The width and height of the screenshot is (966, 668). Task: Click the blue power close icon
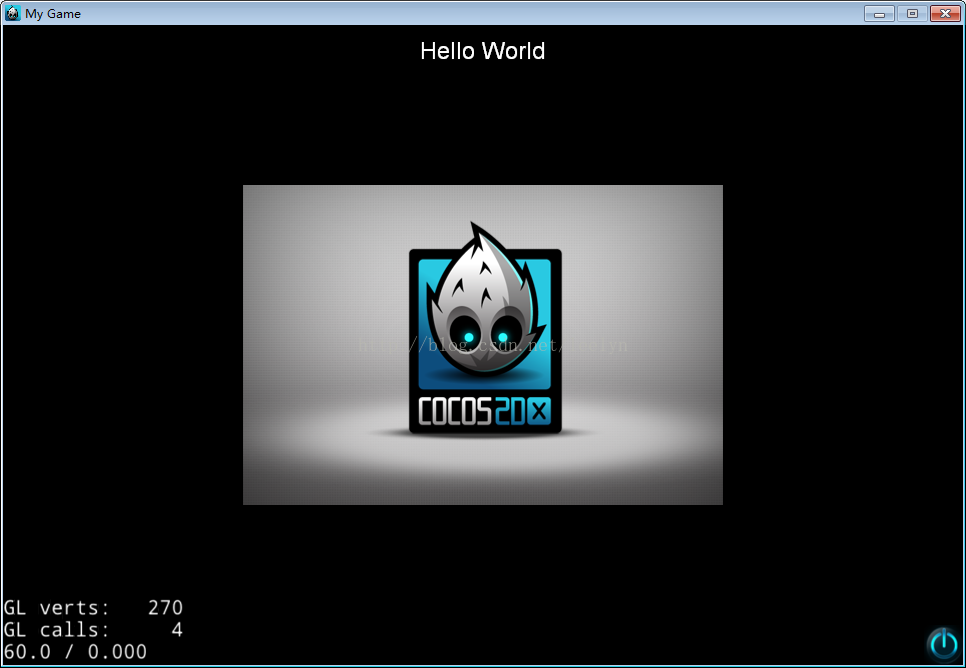point(943,644)
